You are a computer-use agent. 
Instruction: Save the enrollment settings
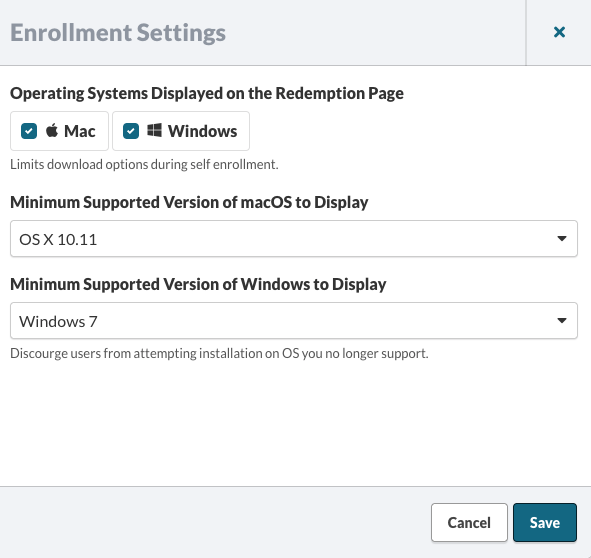click(x=545, y=523)
